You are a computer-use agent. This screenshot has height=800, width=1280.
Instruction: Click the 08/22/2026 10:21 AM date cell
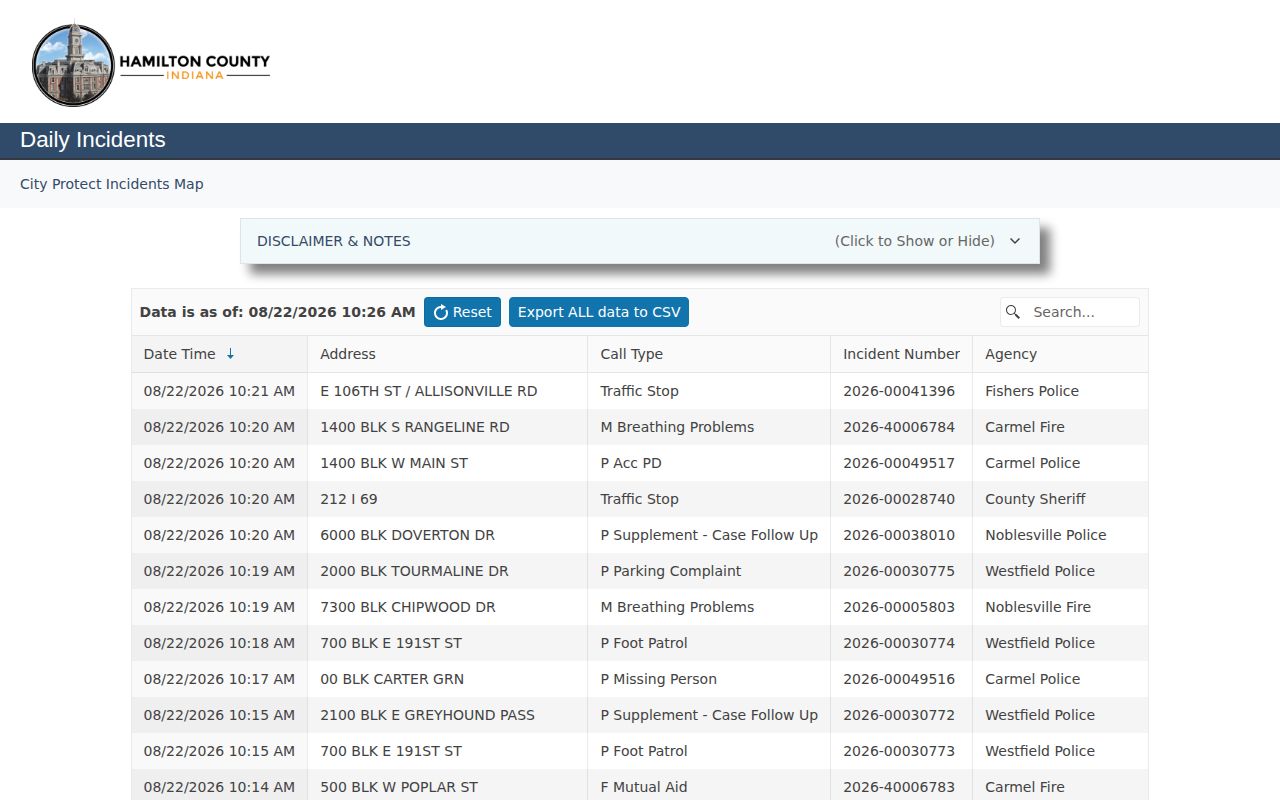219,391
